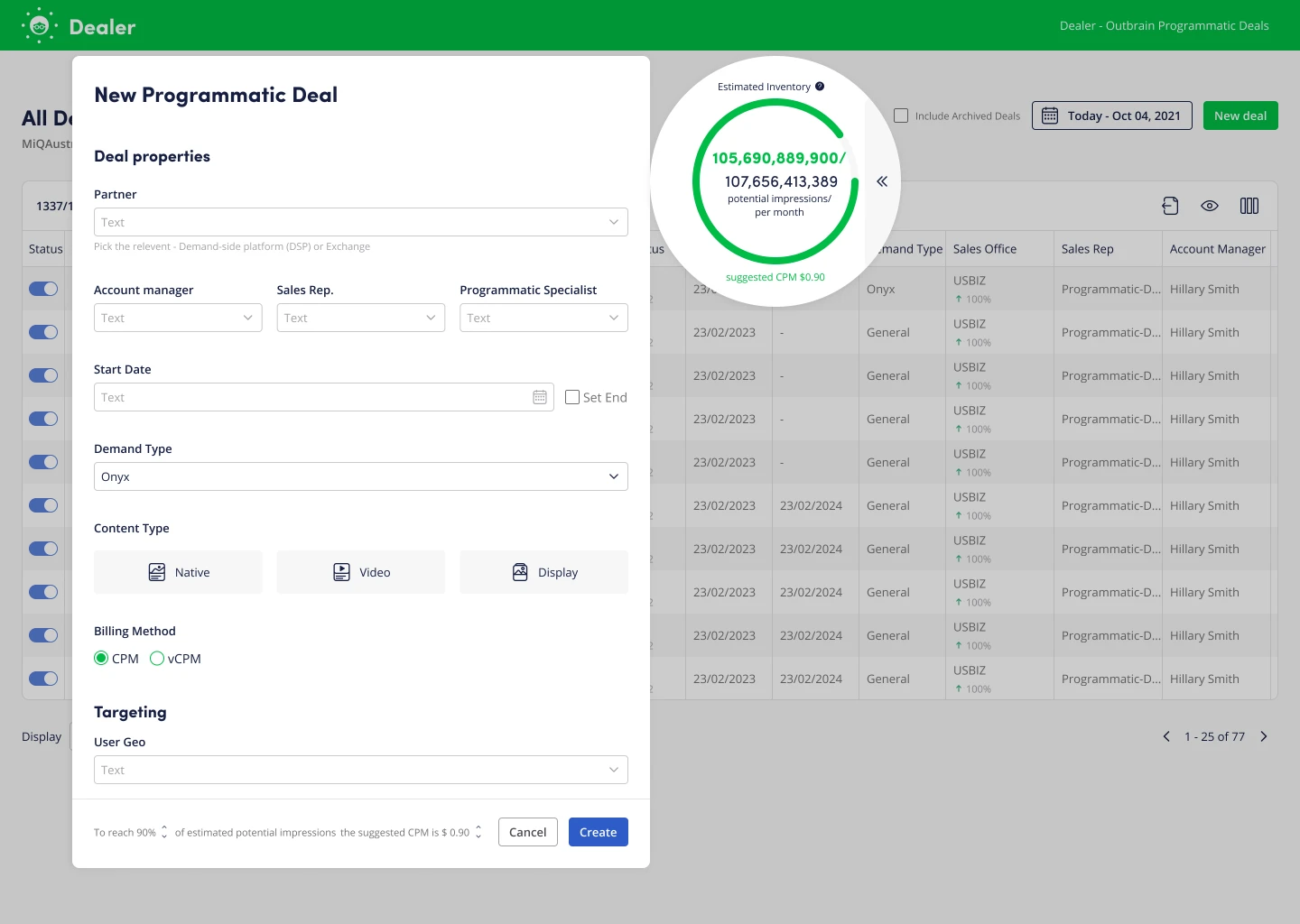Open the Start Date calendar picker icon
Image resolution: width=1300 pixels, height=924 pixels.
click(540, 397)
